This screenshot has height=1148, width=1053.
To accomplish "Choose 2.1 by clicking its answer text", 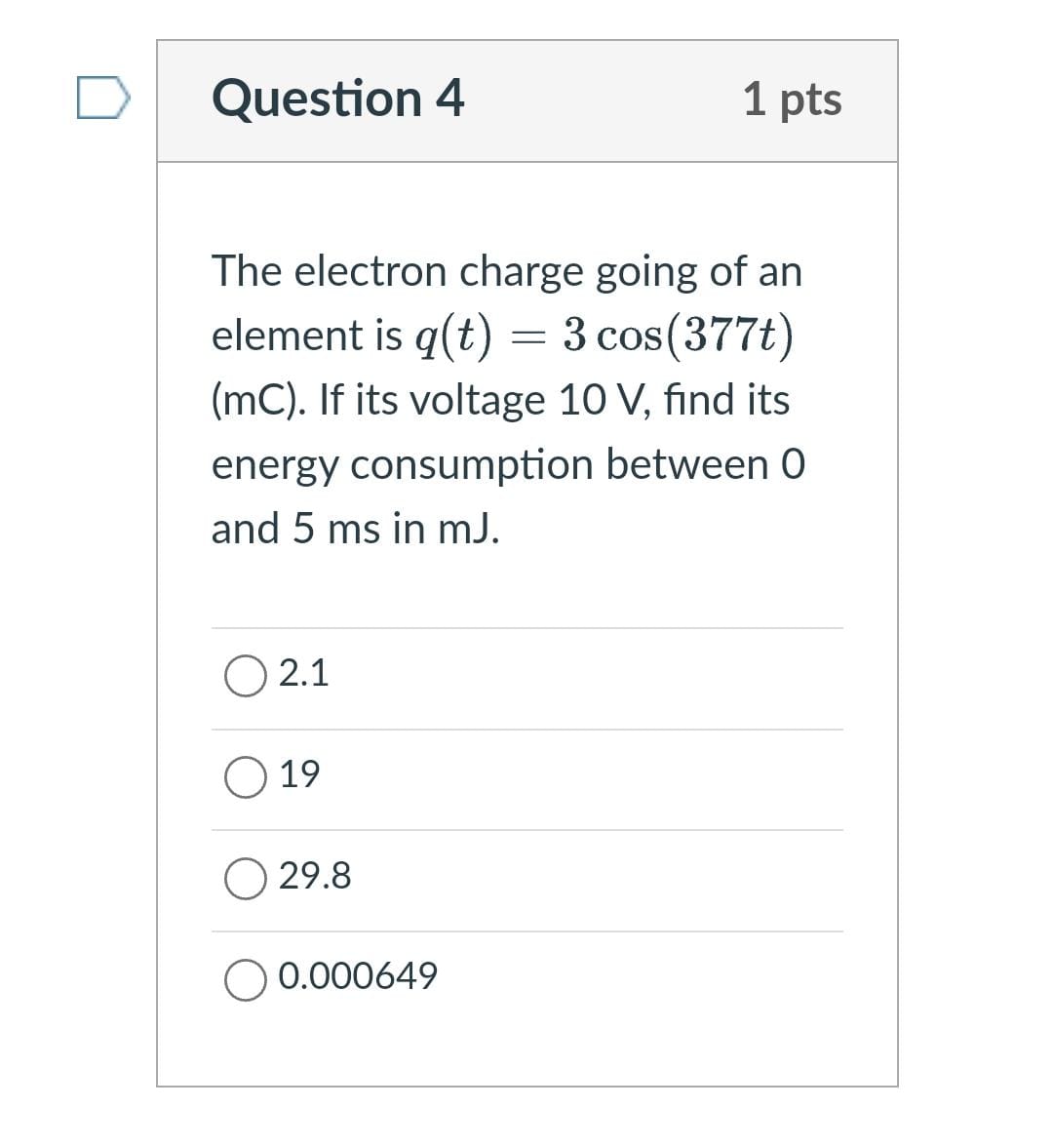I will coord(305,673).
